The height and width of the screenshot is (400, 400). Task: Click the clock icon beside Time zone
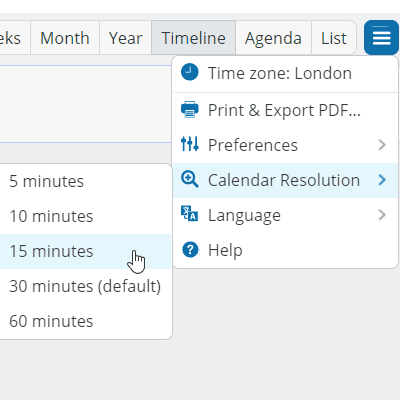point(190,72)
